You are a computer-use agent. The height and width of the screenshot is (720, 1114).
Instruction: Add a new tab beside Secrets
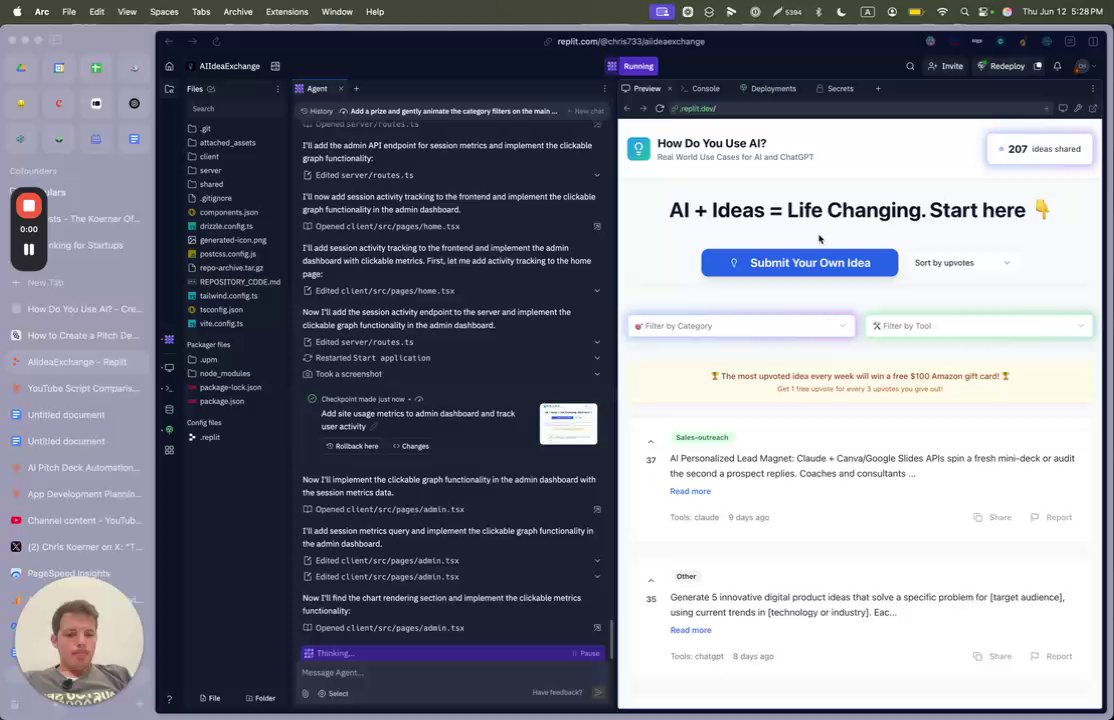click(x=878, y=89)
